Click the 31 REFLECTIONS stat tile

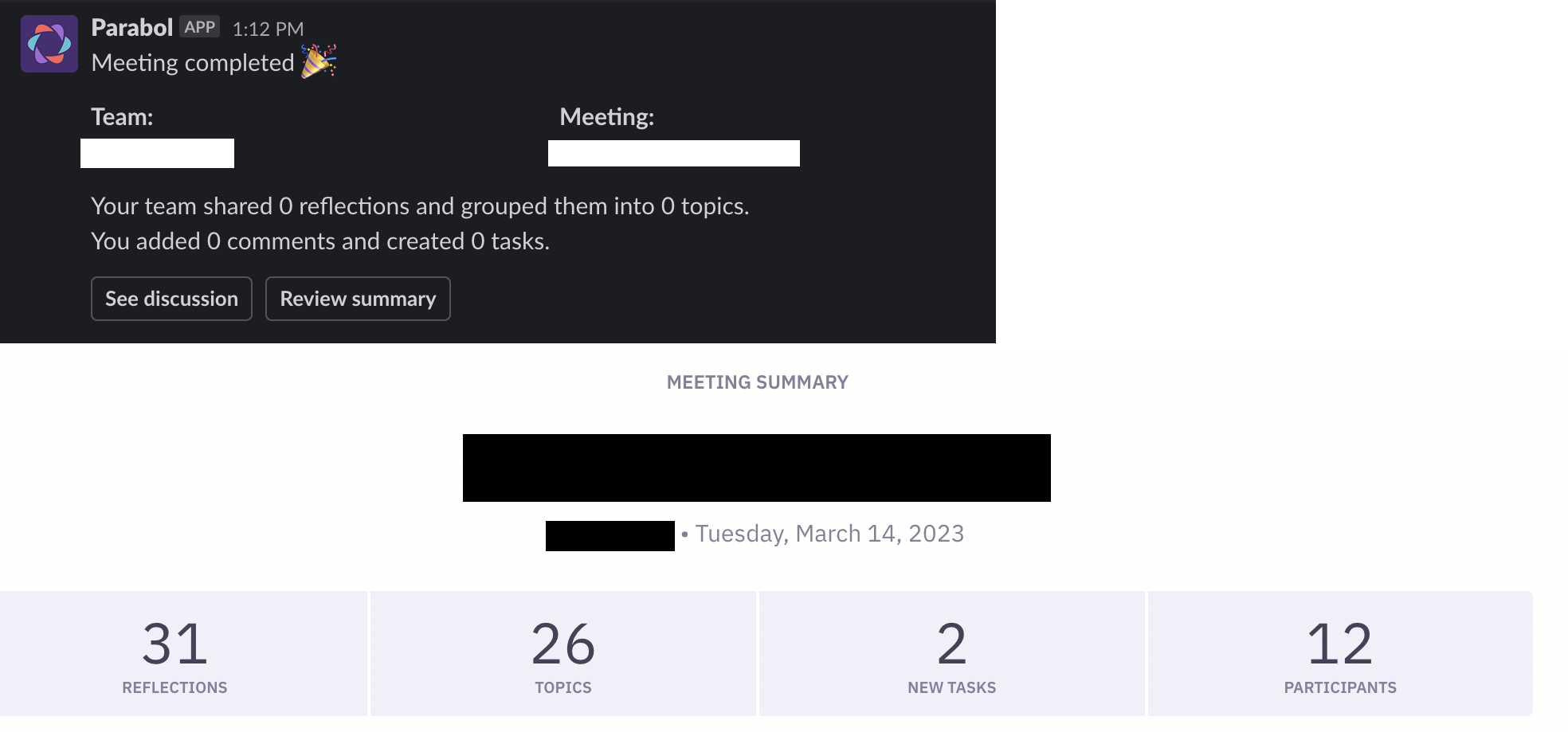click(x=174, y=653)
